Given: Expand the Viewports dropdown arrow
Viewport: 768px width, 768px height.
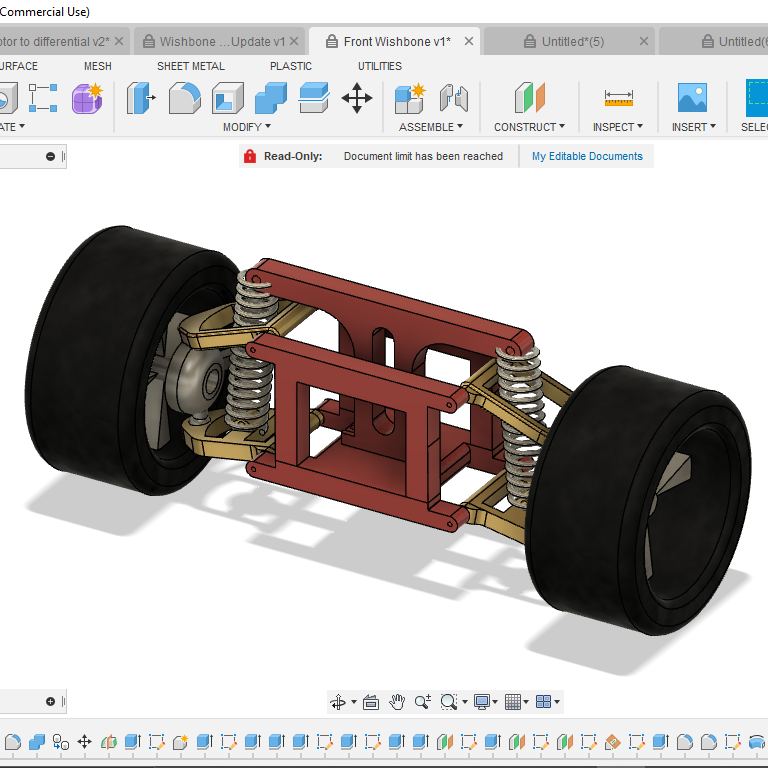Looking at the screenshot, I should click(x=557, y=702).
